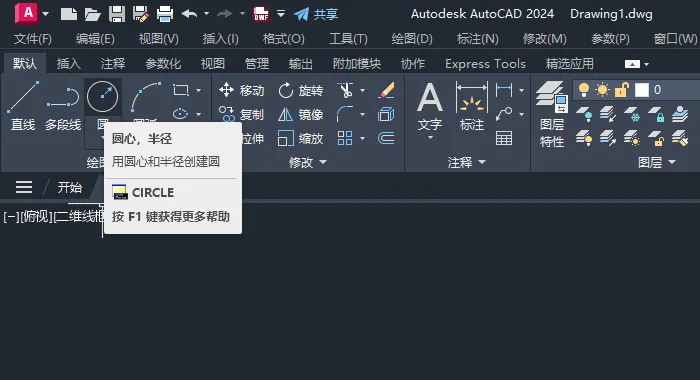Open the Text (文字) tool dropdown arrow
Image resolution: width=700 pixels, height=380 pixels.
click(x=430, y=138)
